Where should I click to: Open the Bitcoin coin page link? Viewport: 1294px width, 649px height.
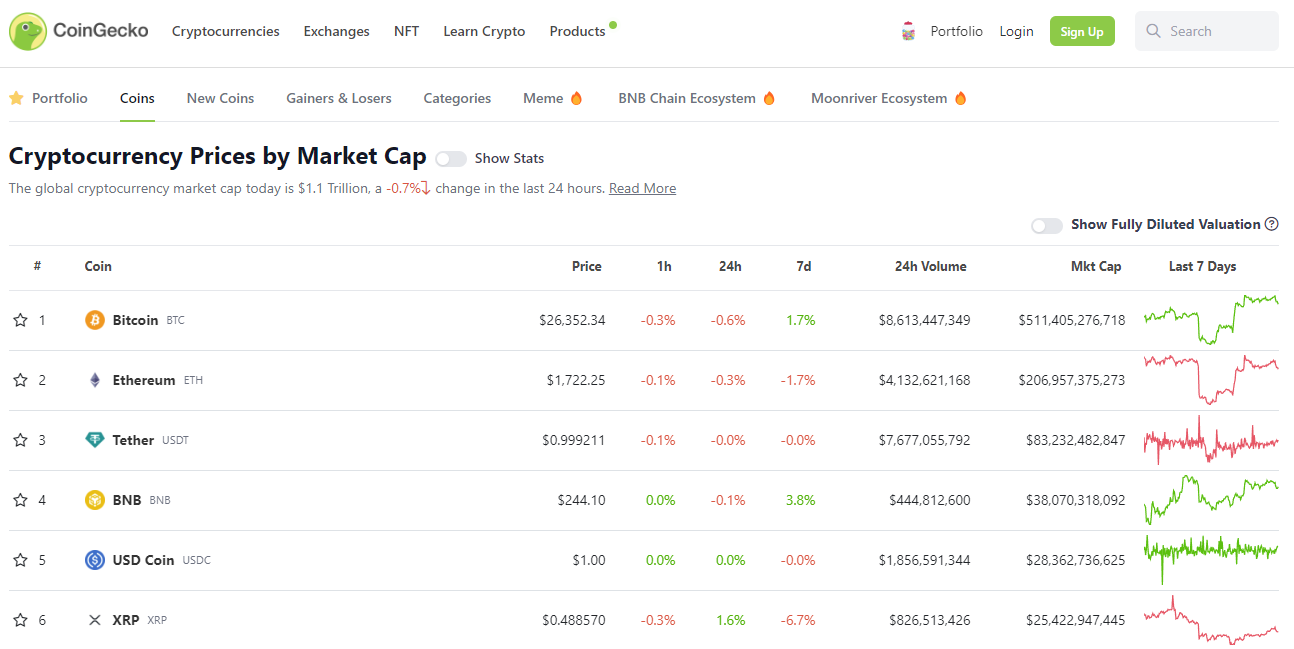(135, 320)
